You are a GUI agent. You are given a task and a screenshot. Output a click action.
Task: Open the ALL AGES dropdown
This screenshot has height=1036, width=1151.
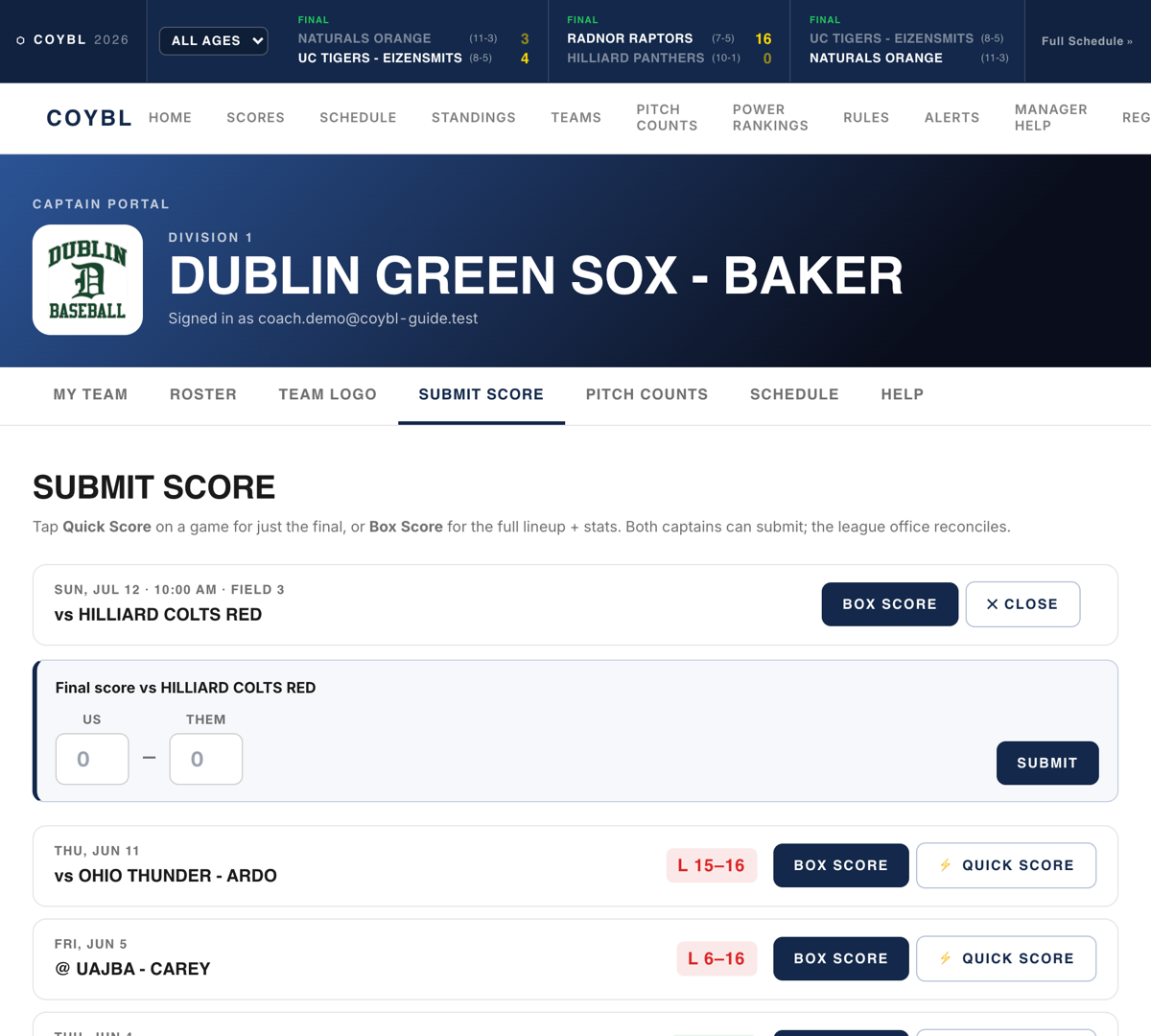click(x=213, y=40)
